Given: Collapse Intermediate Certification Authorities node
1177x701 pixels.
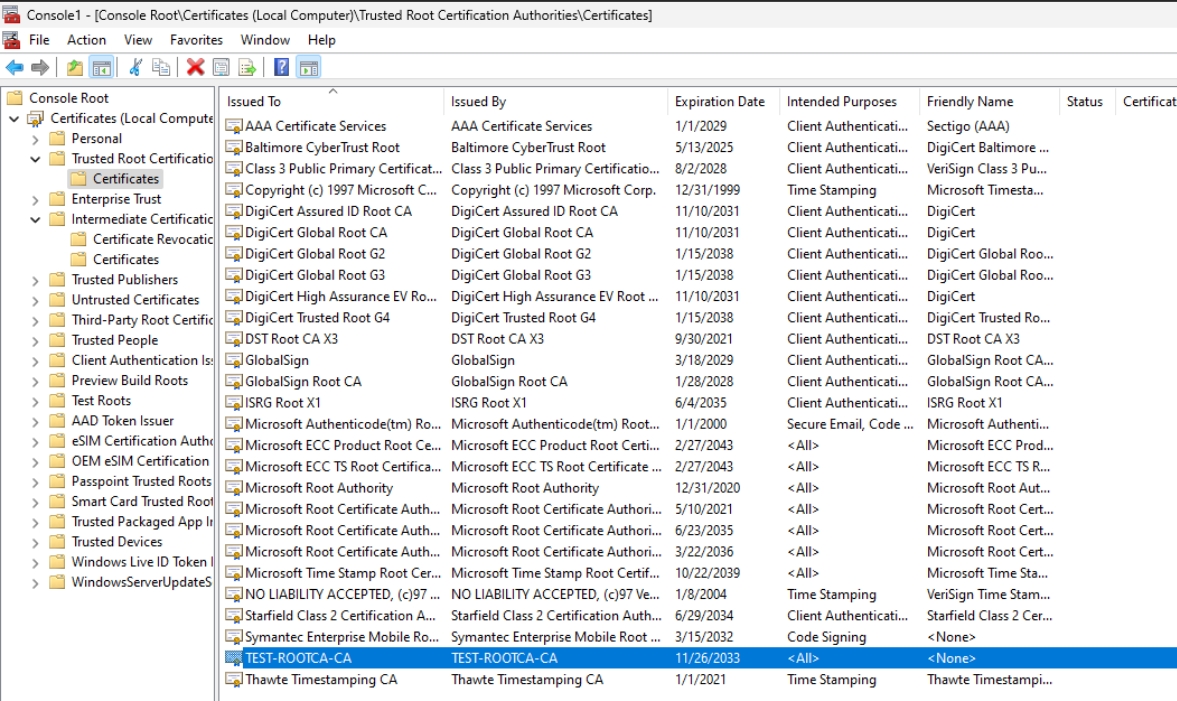Looking at the screenshot, I should click(x=35, y=220).
